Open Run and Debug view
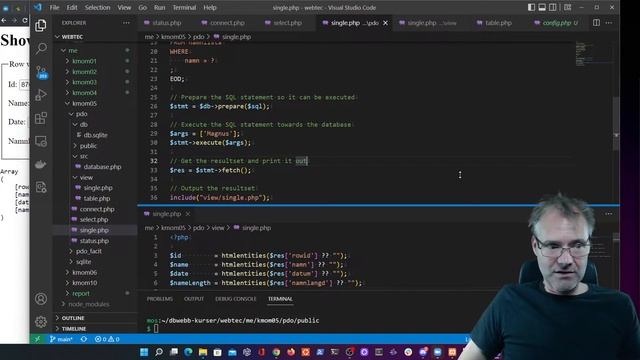 click(x=40, y=95)
